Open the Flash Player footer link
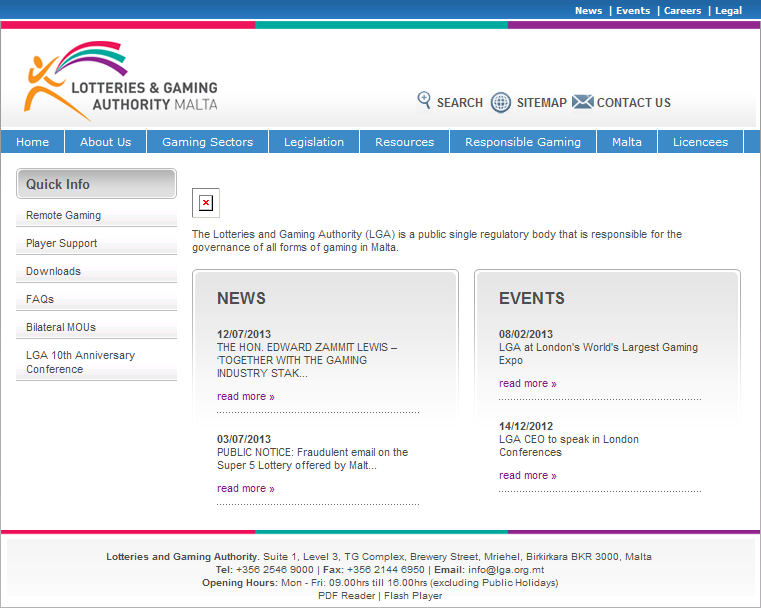Viewport: 761px width, 608px height. point(413,596)
